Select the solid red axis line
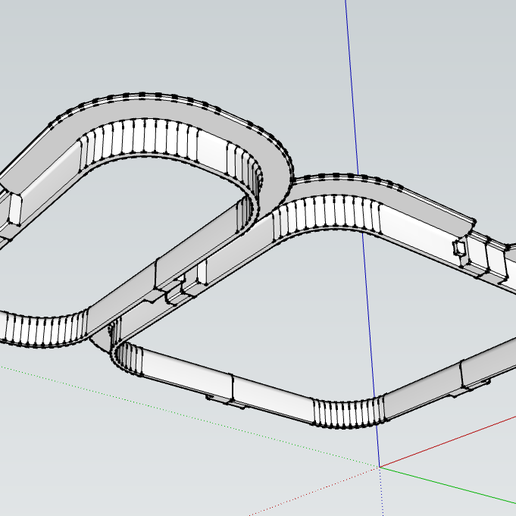The width and height of the screenshot is (516, 516). click(x=448, y=442)
